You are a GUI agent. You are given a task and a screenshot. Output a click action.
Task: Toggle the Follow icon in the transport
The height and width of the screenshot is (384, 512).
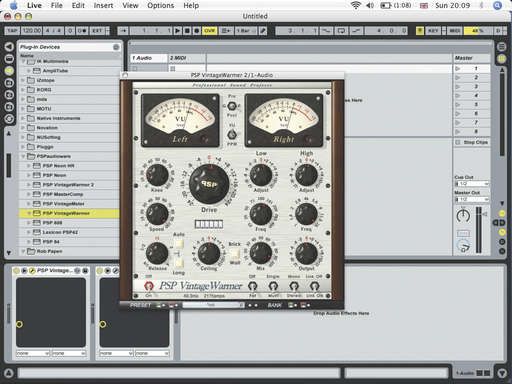123,31
